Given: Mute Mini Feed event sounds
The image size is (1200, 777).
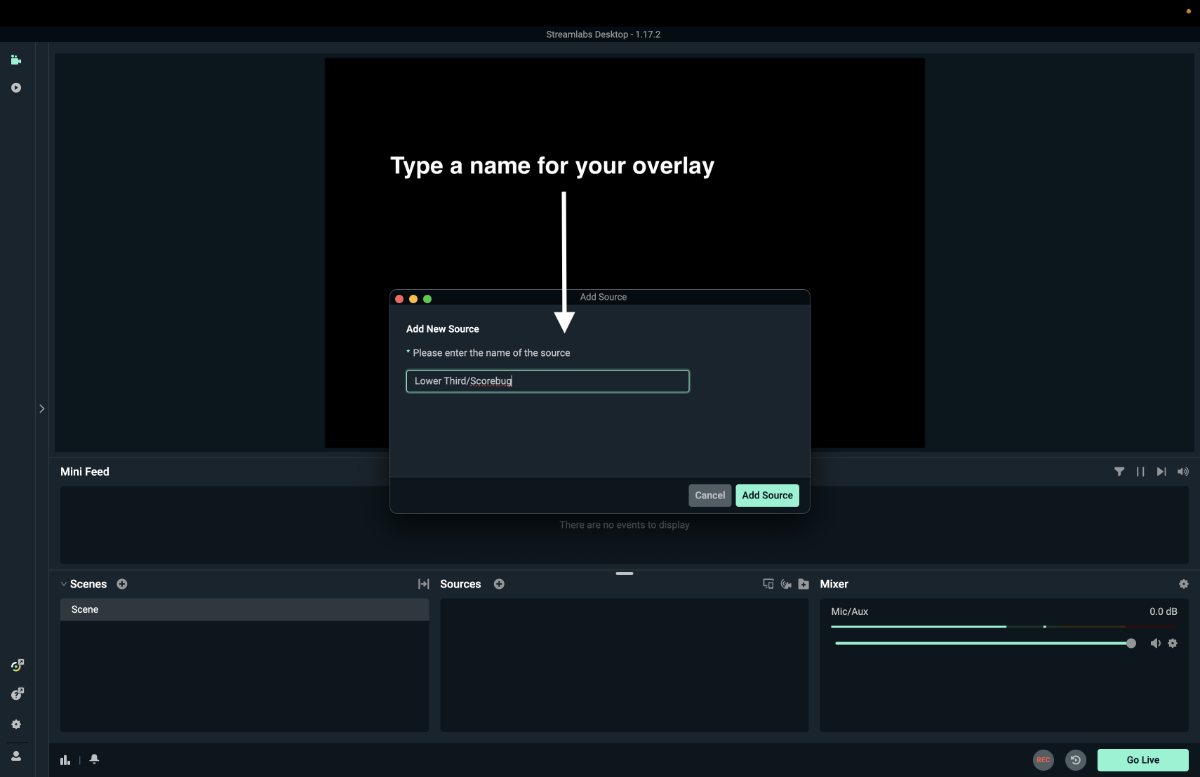Looking at the screenshot, I should click(x=1183, y=472).
